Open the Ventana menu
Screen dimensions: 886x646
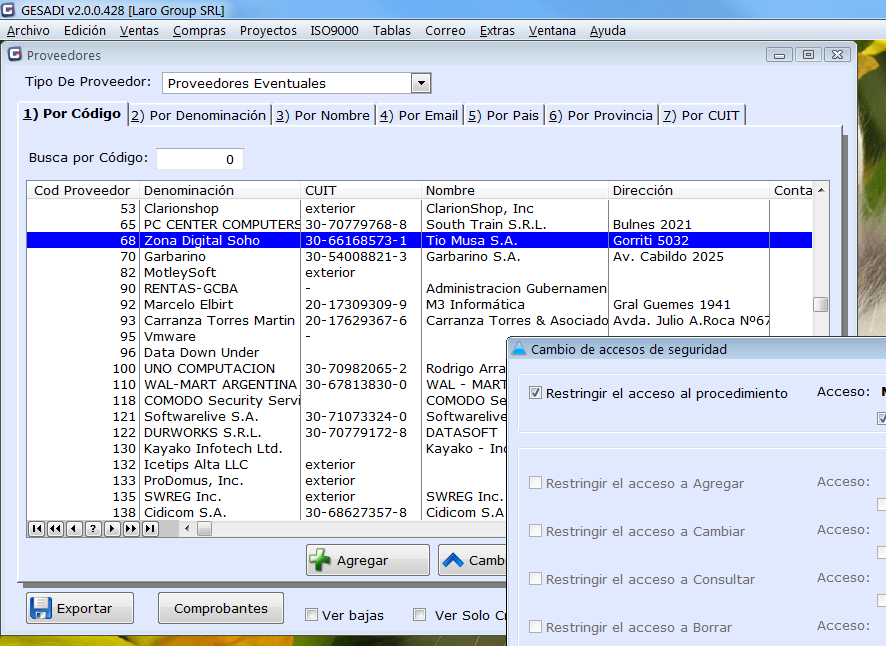pyautogui.click(x=551, y=30)
